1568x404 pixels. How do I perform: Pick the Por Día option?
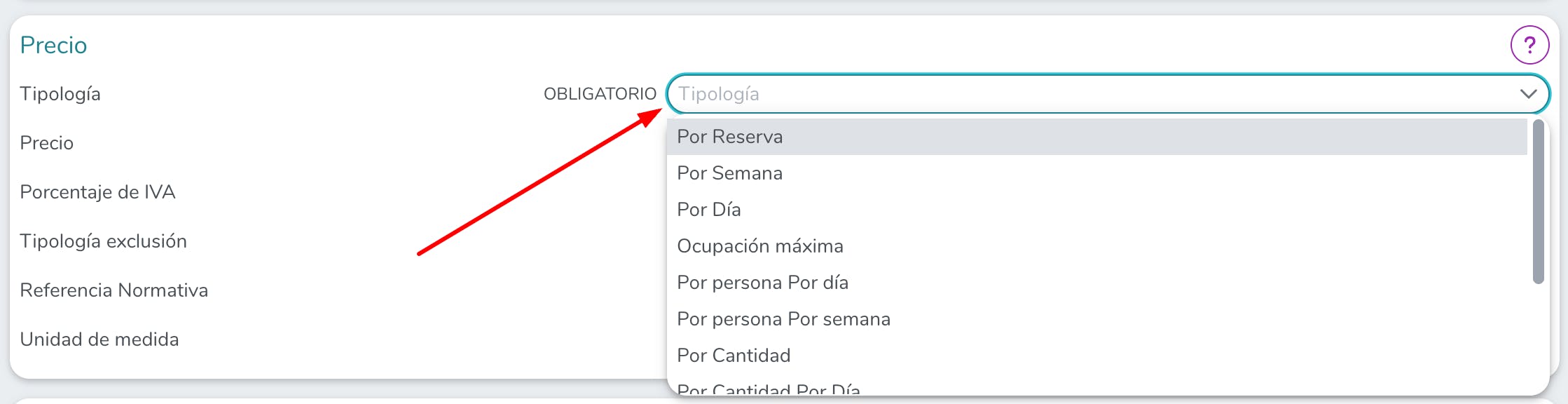coord(1097,210)
